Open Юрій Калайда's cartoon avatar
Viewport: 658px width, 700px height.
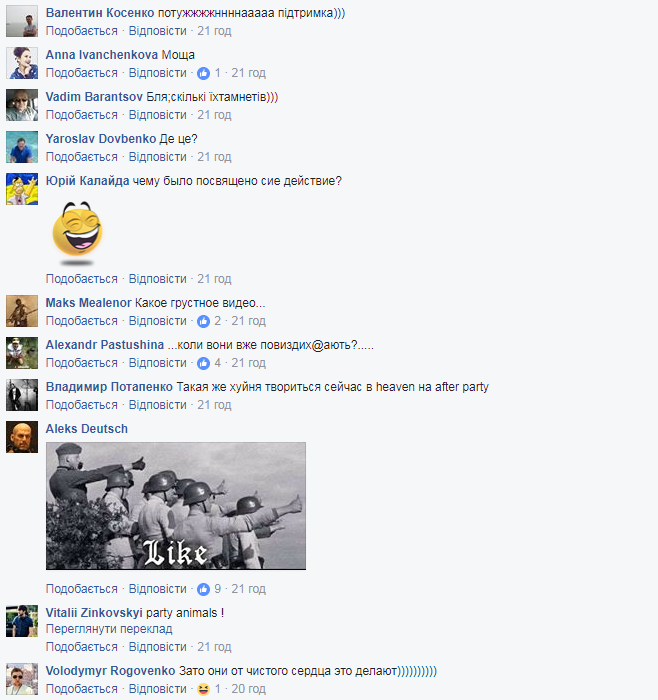[22, 189]
